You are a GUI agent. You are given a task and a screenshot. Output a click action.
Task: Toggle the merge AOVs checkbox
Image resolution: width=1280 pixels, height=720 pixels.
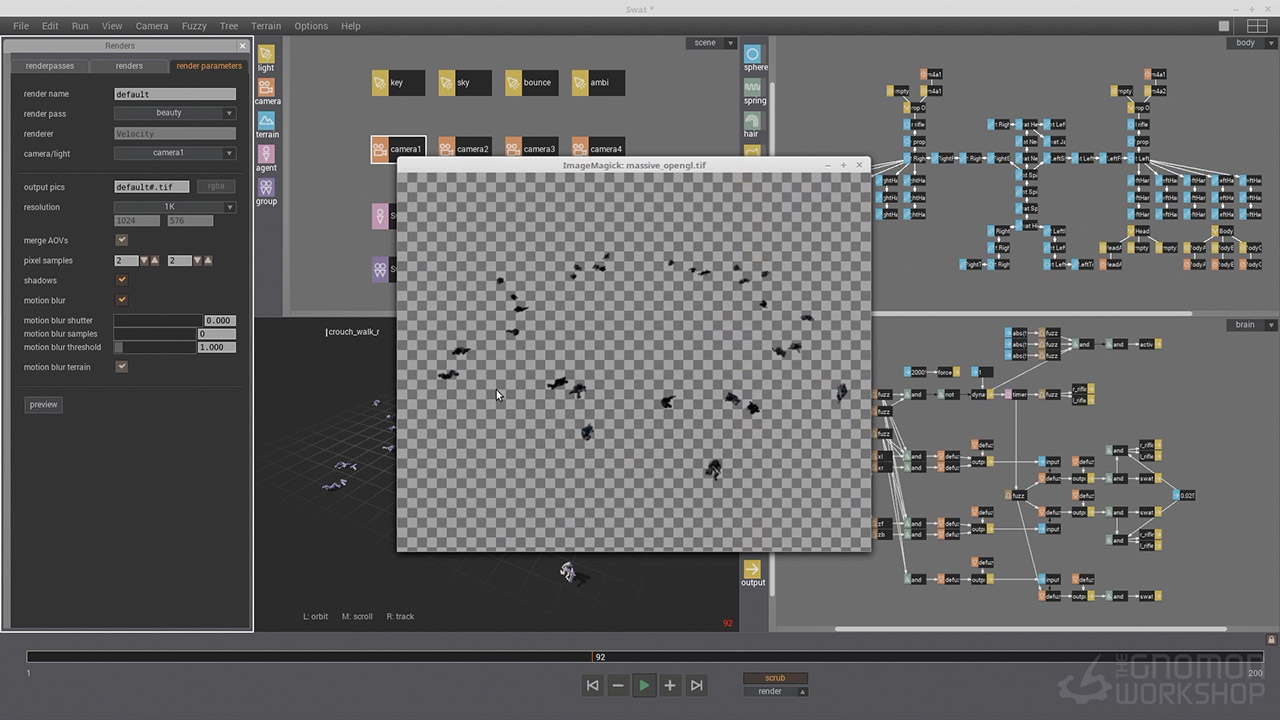click(122, 240)
